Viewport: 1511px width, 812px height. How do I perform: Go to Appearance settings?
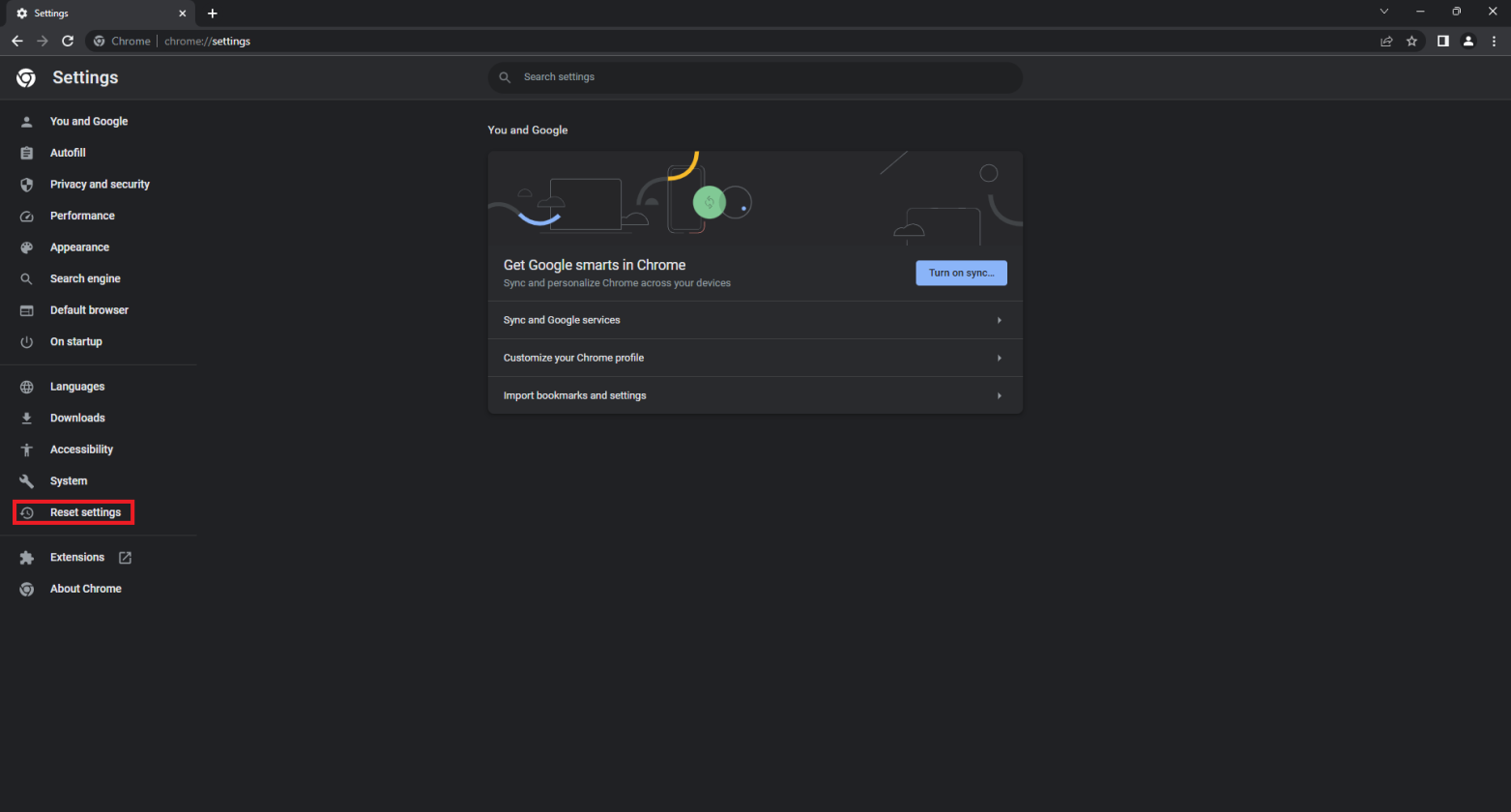pyautogui.click(x=79, y=247)
